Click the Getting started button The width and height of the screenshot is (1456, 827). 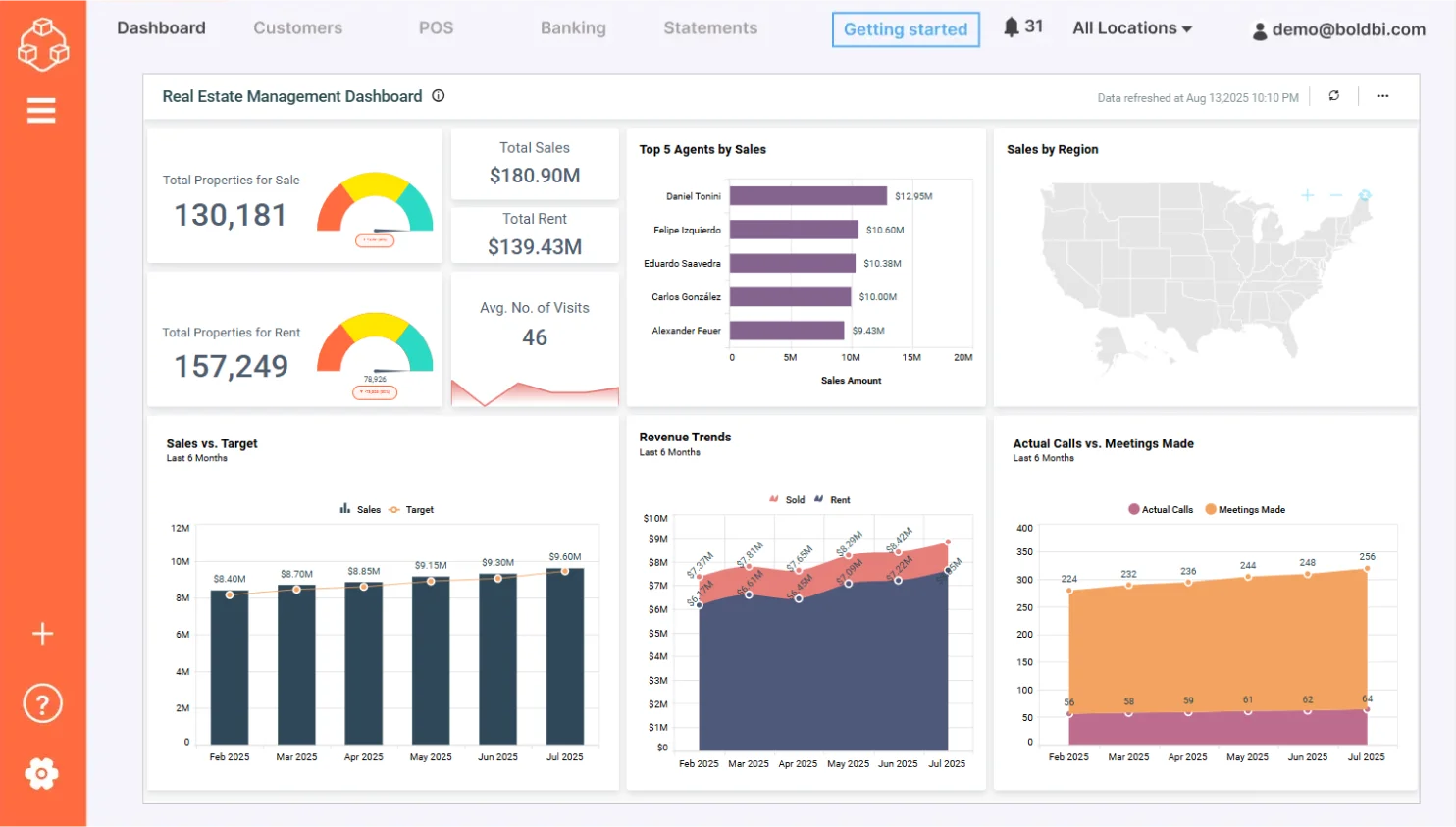[x=905, y=29]
